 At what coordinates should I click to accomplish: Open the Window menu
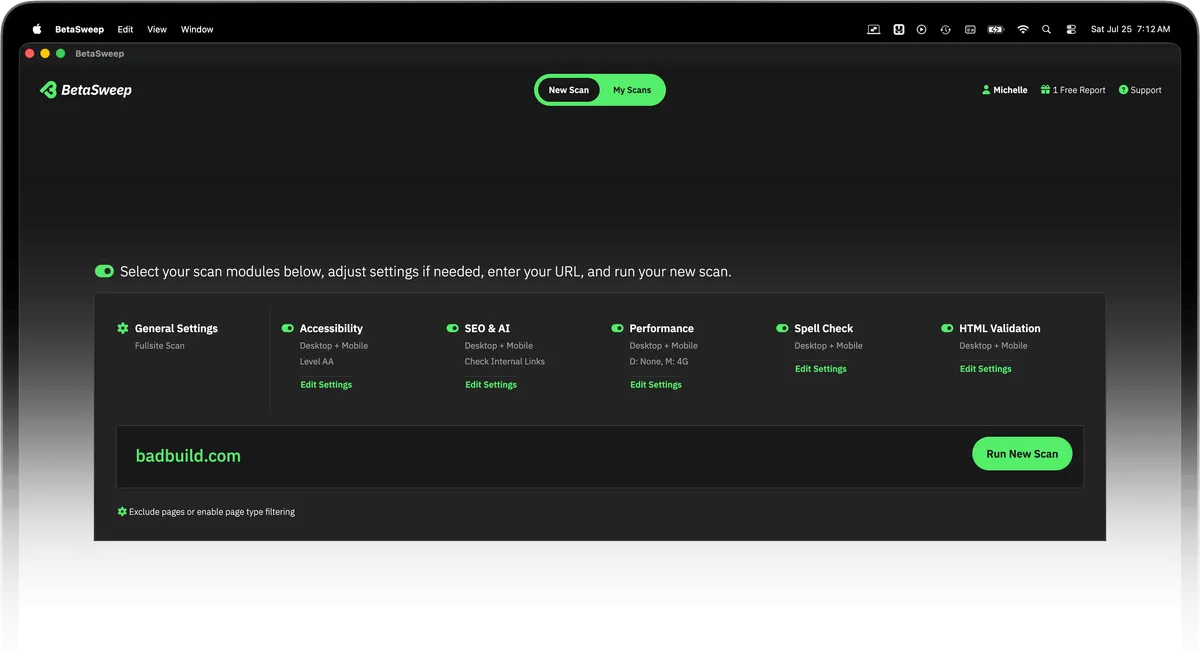(197, 29)
